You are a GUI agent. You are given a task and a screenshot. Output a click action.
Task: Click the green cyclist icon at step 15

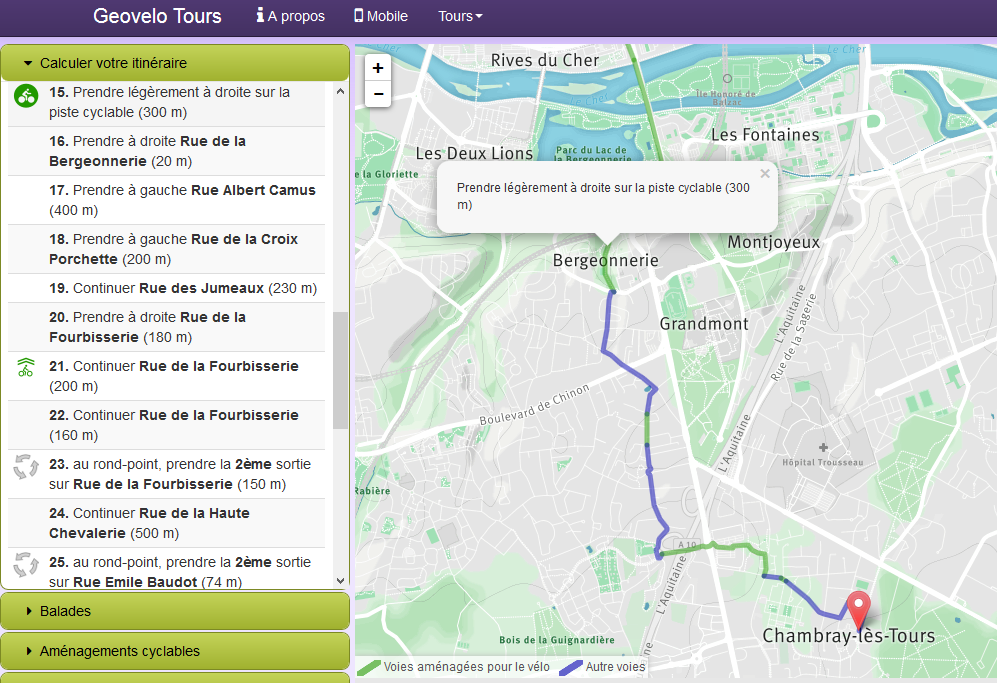(x=26, y=97)
